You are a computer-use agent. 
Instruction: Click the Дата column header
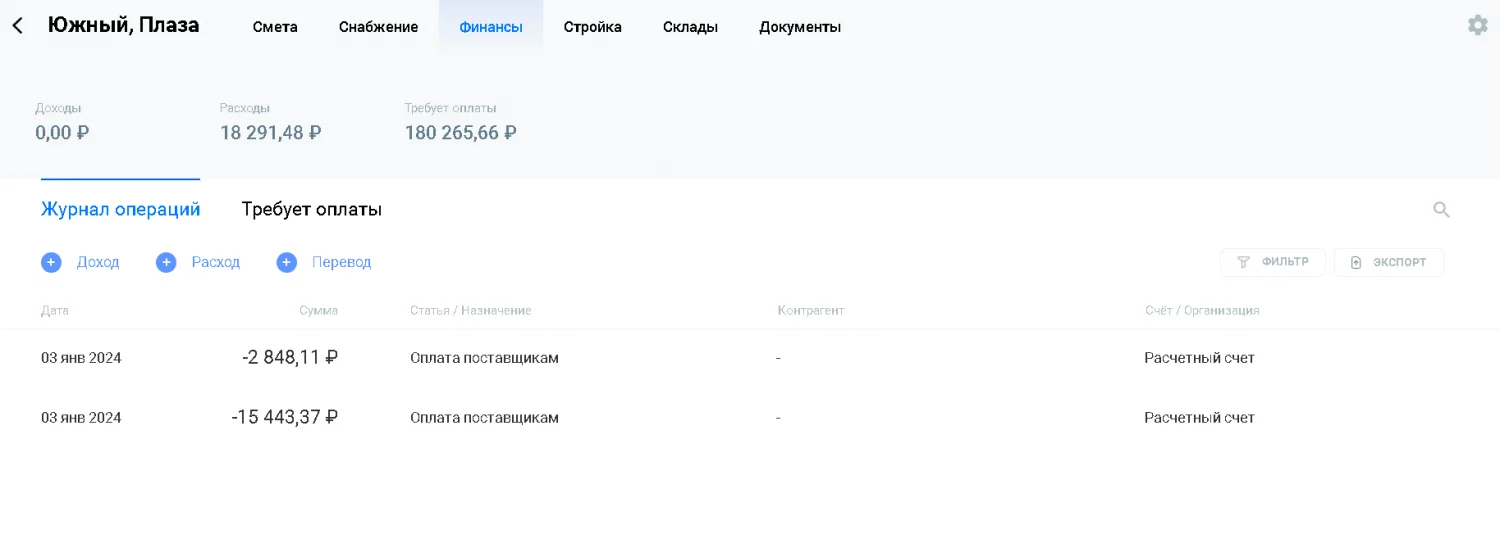click(55, 310)
